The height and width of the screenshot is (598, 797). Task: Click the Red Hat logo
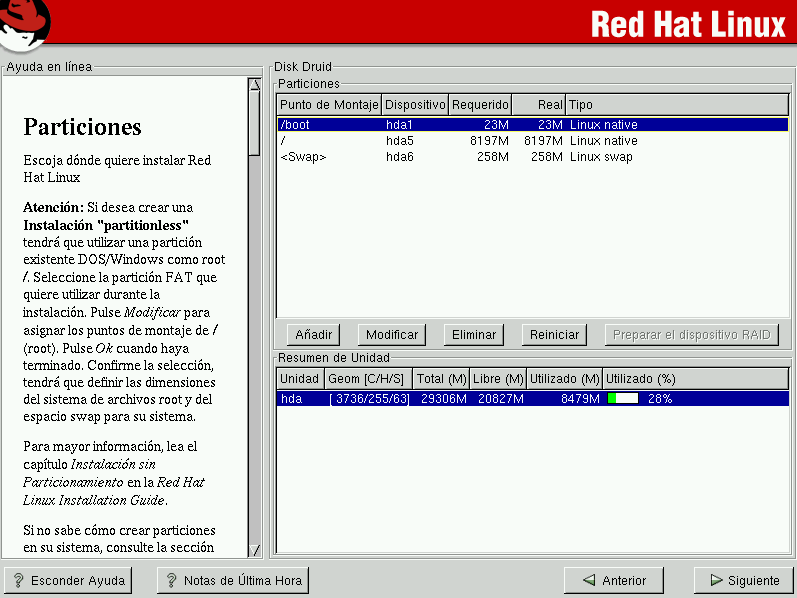coord(25,24)
